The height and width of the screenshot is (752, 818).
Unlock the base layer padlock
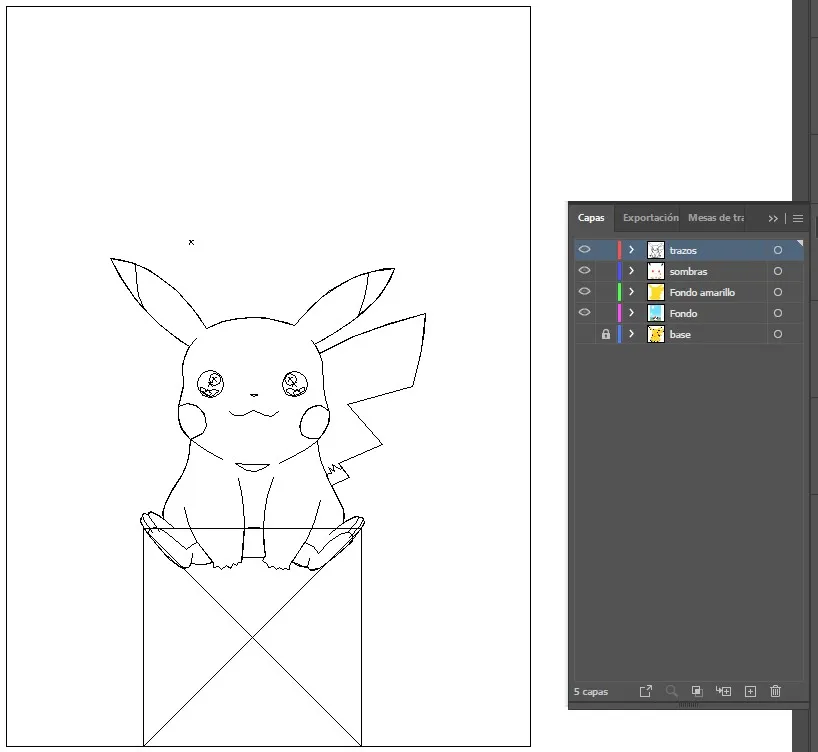606,334
